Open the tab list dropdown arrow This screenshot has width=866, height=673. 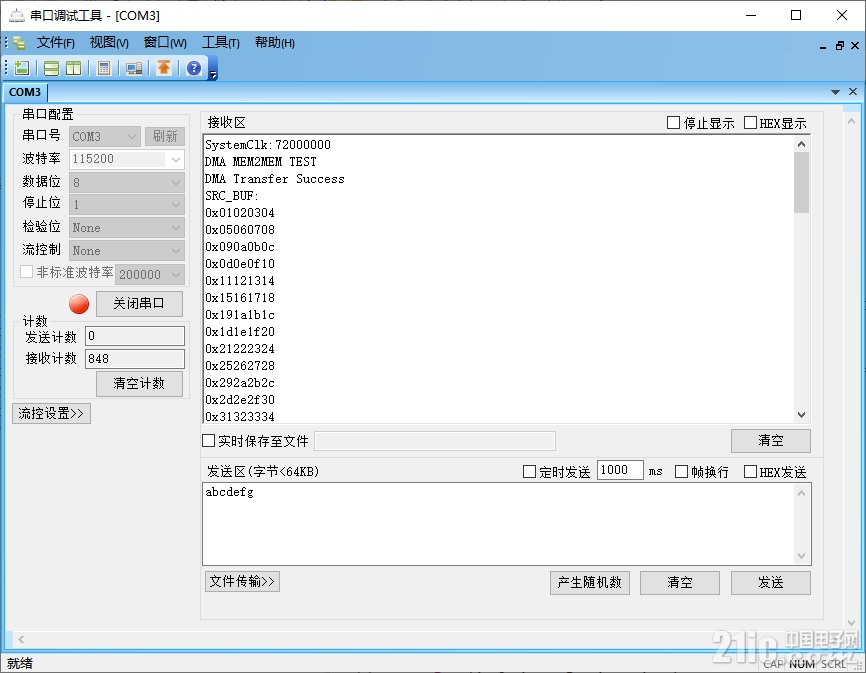click(835, 92)
